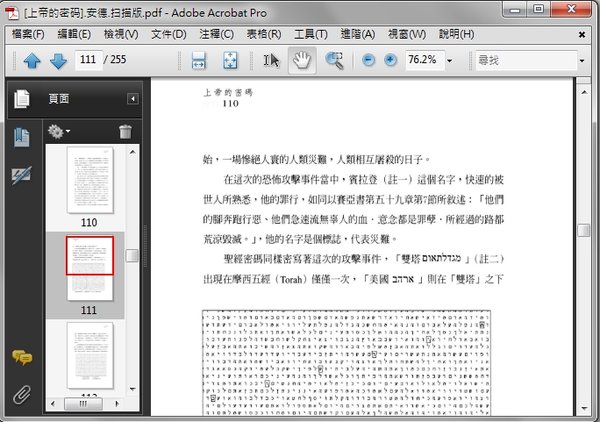Viewport: 600px width, 422px height.
Task: Click the fit one full page icon
Action: point(229,60)
